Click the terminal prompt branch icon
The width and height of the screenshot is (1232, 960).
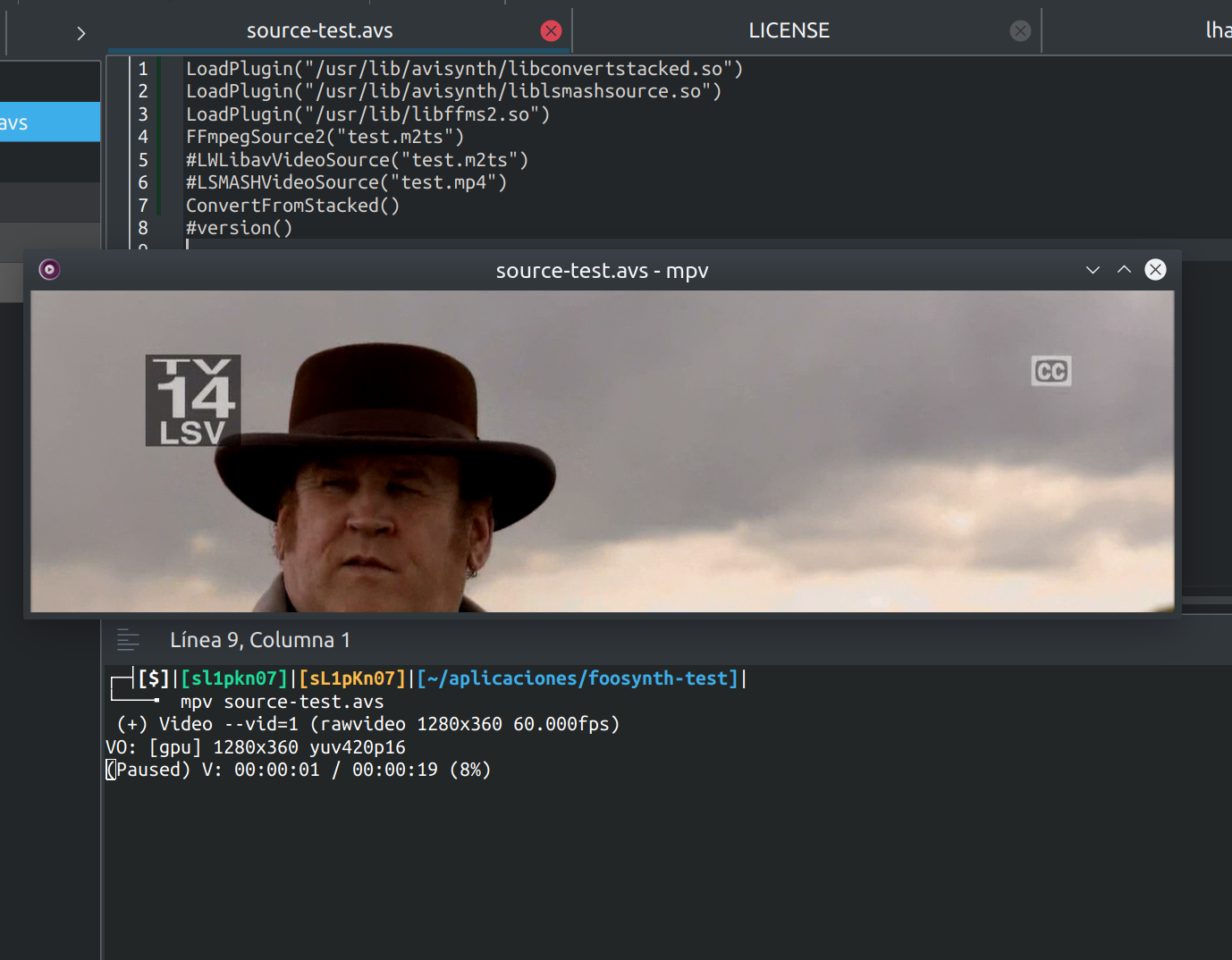[121, 682]
